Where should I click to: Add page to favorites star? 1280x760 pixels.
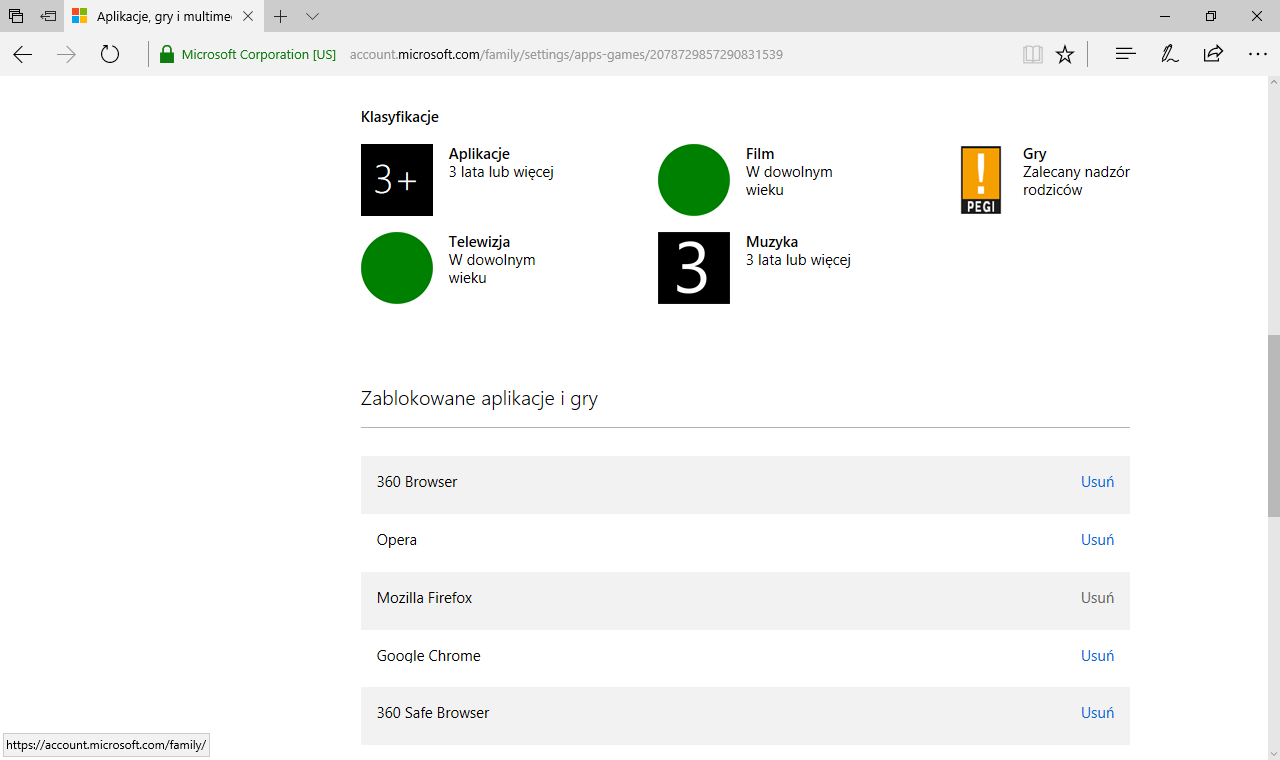tap(1065, 55)
